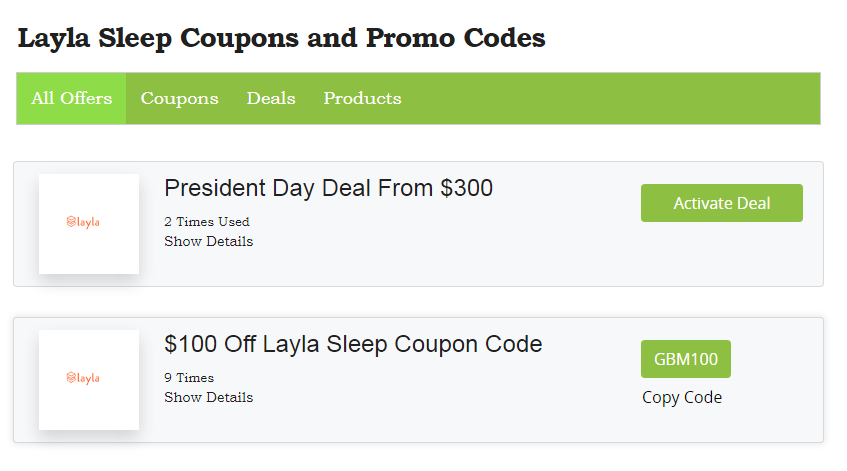Click the 2 Times Used text

coord(206,221)
